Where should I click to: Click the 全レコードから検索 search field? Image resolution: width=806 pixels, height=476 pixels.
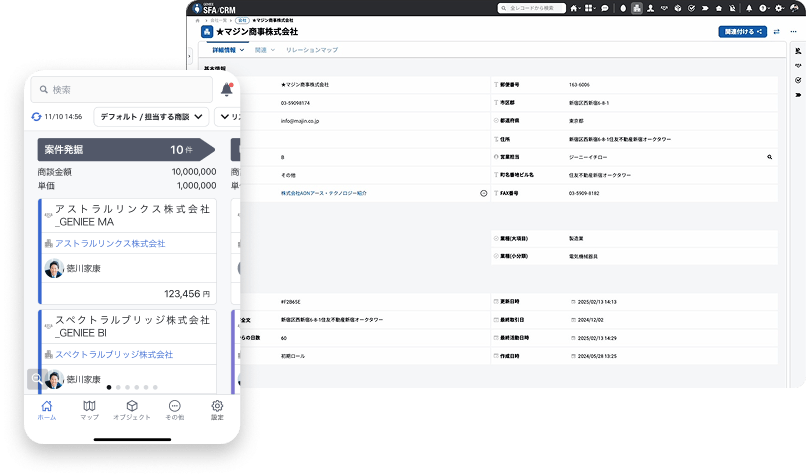532,8
